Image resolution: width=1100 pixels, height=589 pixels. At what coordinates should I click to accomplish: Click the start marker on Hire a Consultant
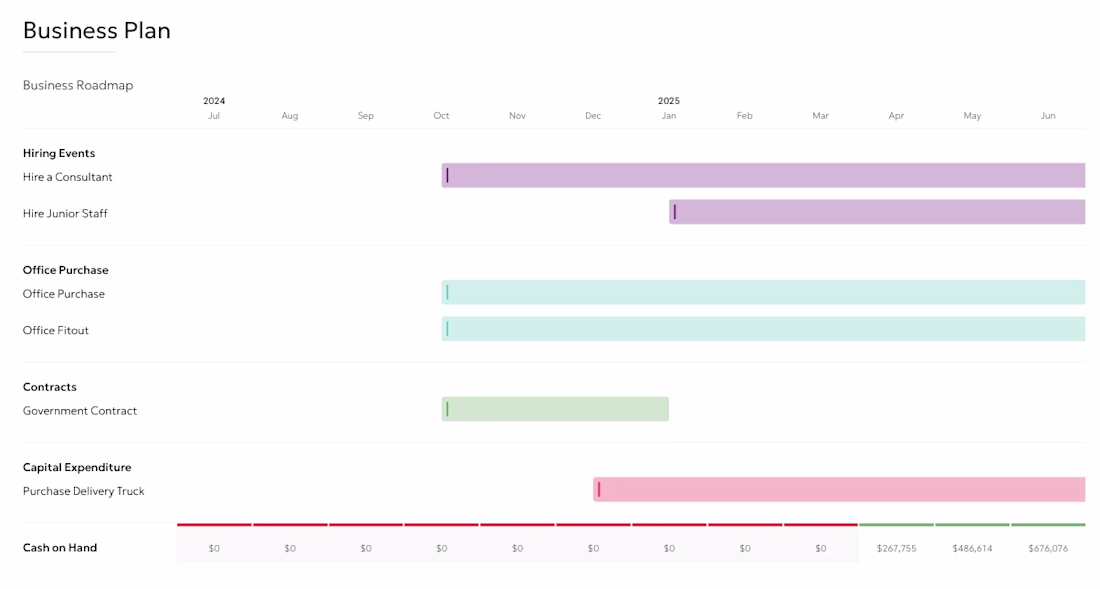(447, 175)
